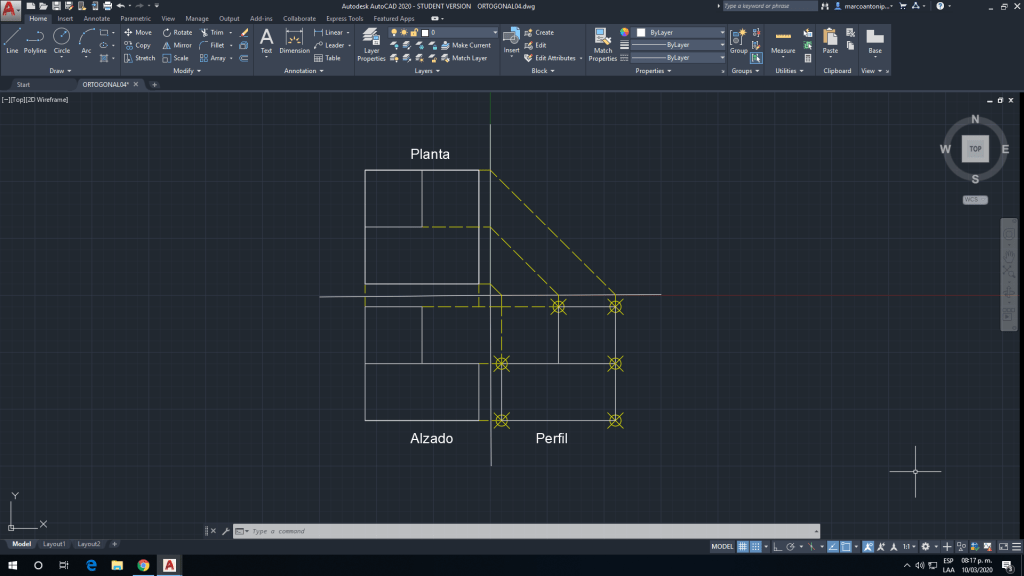Switch to the Annotate ribbon tab
The image size is (1024, 576).
(97, 18)
